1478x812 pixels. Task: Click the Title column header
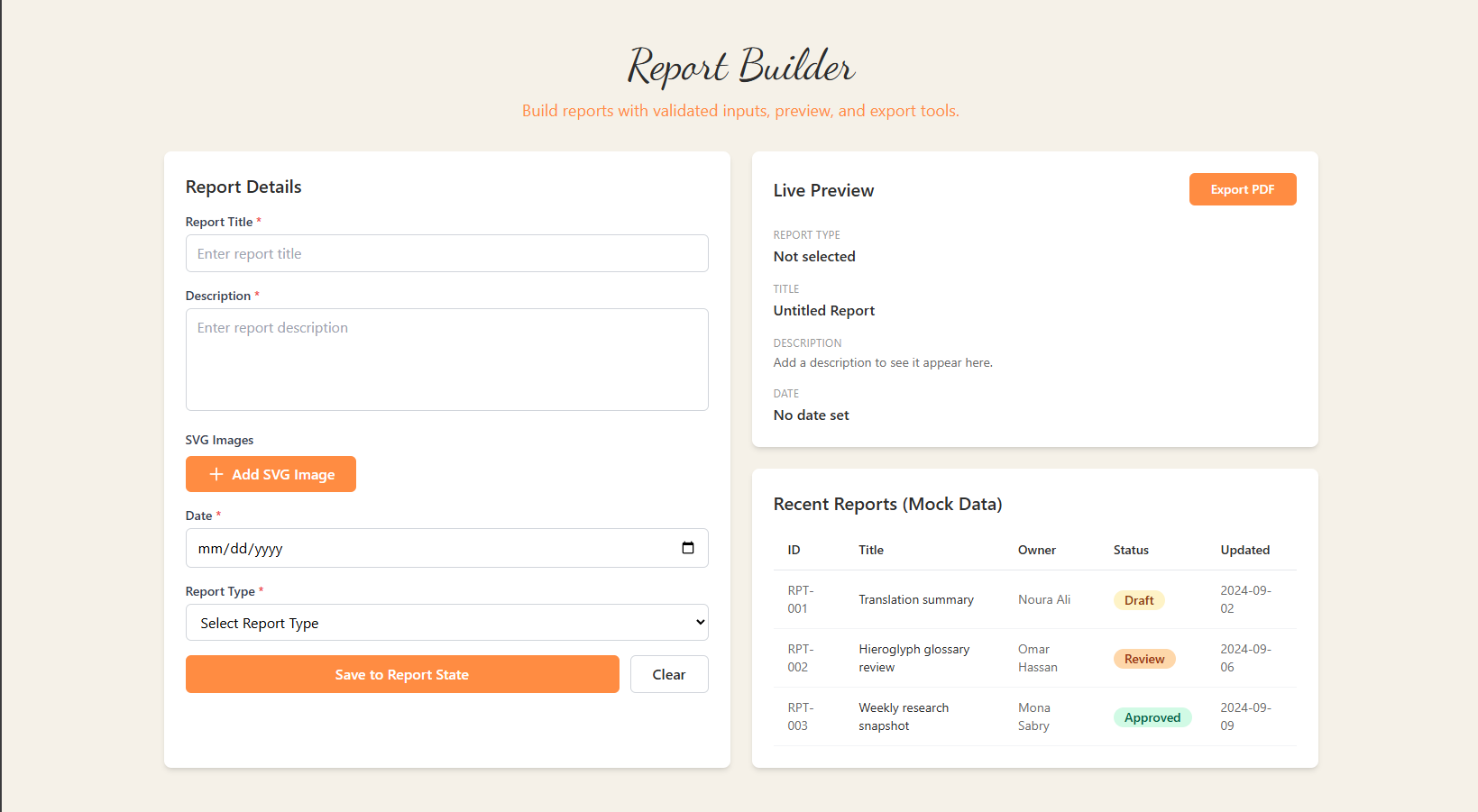[x=871, y=550]
